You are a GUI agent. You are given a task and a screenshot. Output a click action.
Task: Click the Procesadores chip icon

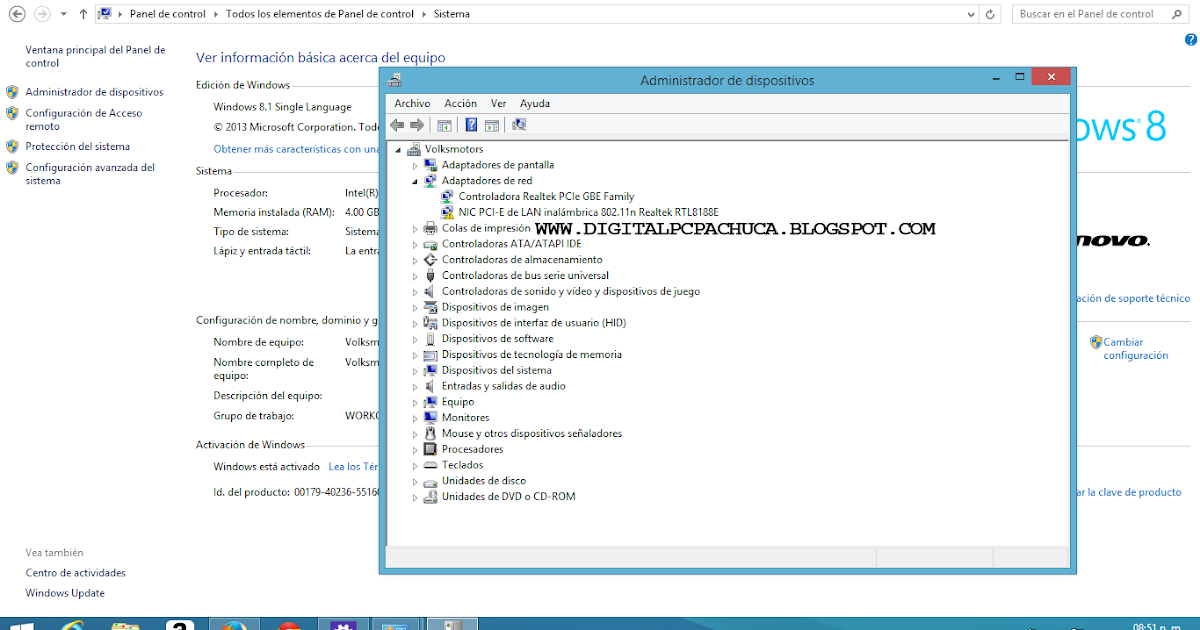click(431, 449)
